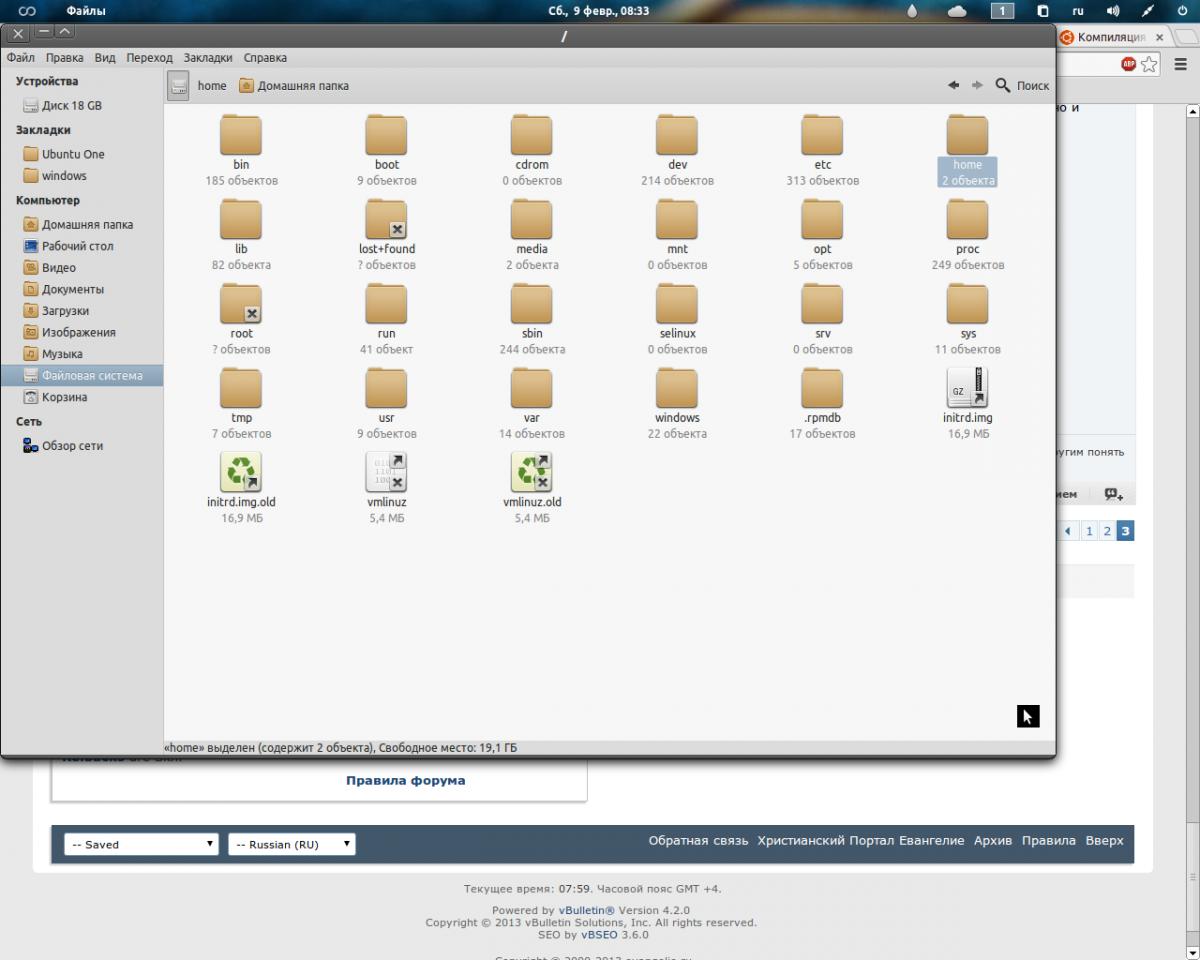
Task: Follow the Обратная связь link
Action: 698,841
